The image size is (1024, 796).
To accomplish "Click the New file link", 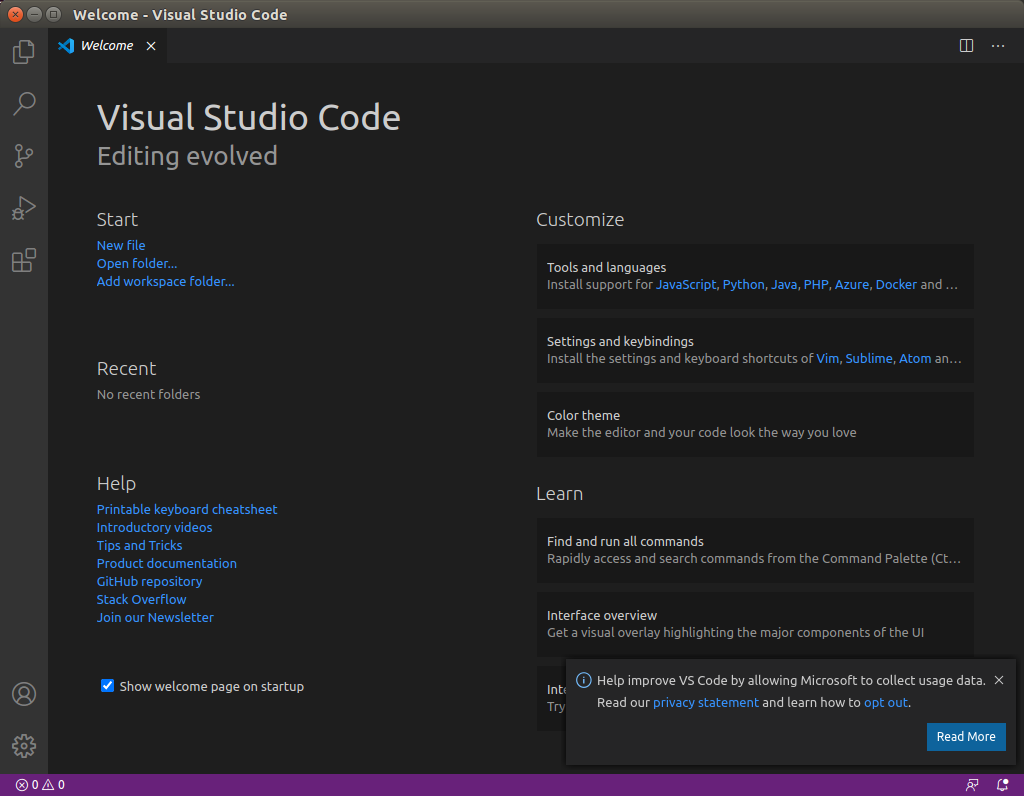I will pos(121,246).
